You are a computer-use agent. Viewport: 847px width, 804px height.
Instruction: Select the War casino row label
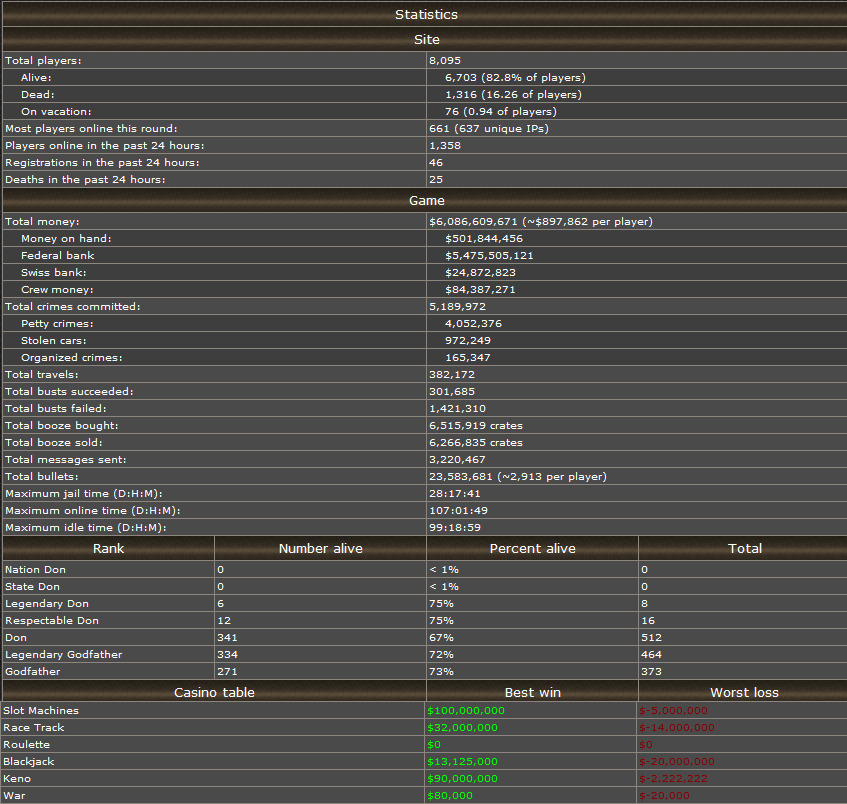pyautogui.click(x=14, y=796)
